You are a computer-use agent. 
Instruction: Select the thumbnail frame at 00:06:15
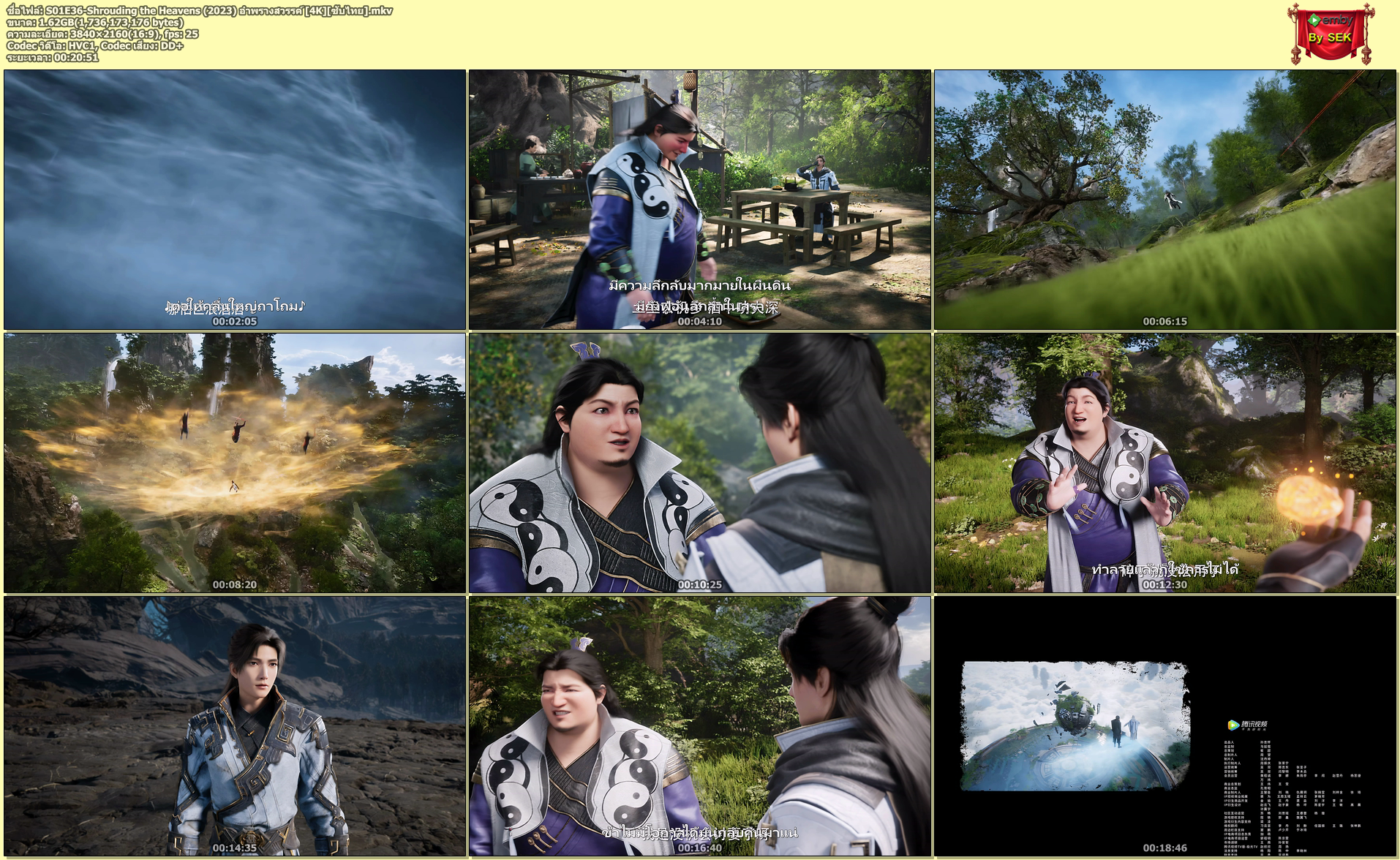pos(1165,200)
